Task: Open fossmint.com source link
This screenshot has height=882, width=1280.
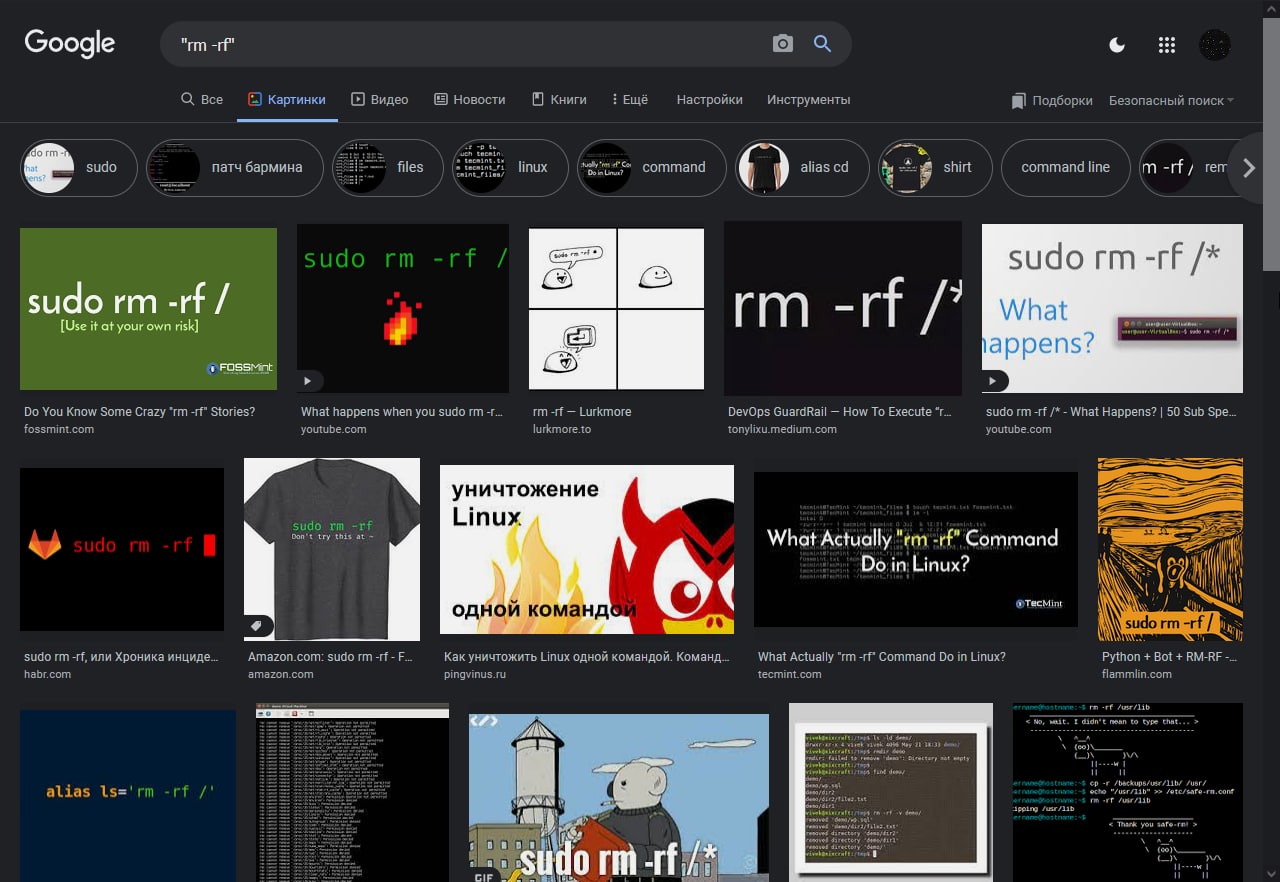Action: pos(59,429)
